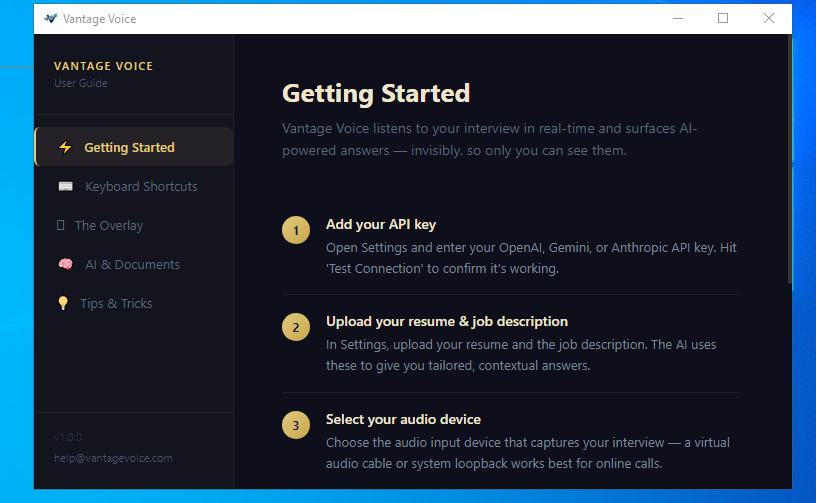Click the vertical scrollbar of the guide
Screen dimensions: 816x503
tap(789, 161)
